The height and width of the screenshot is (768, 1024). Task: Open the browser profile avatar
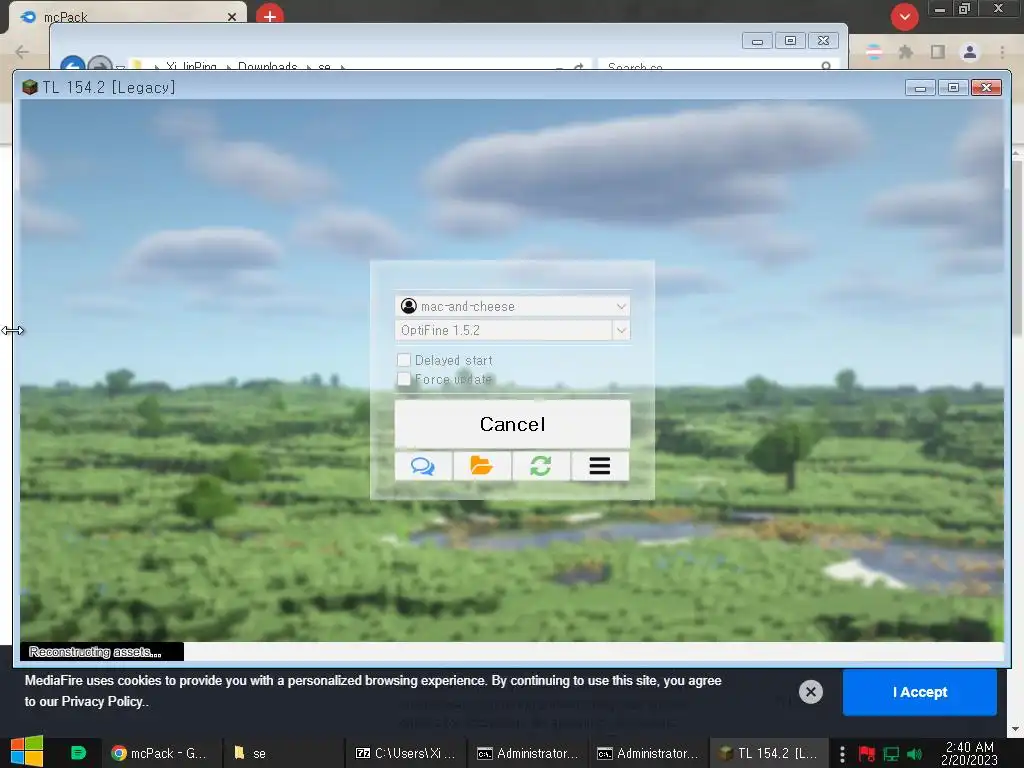(x=970, y=52)
